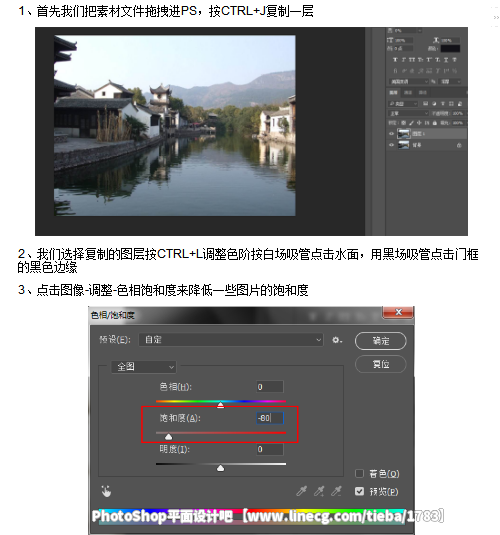Open the layer blend mode dropdown 正常
Viewport: 500px width, 535px height.
coord(409,113)
